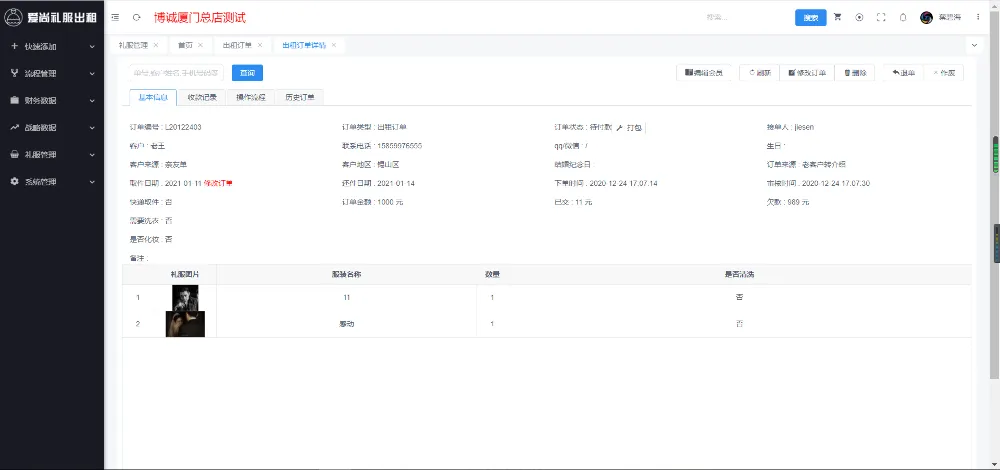Open the shopping cart icon

click(x=837, y=18)
